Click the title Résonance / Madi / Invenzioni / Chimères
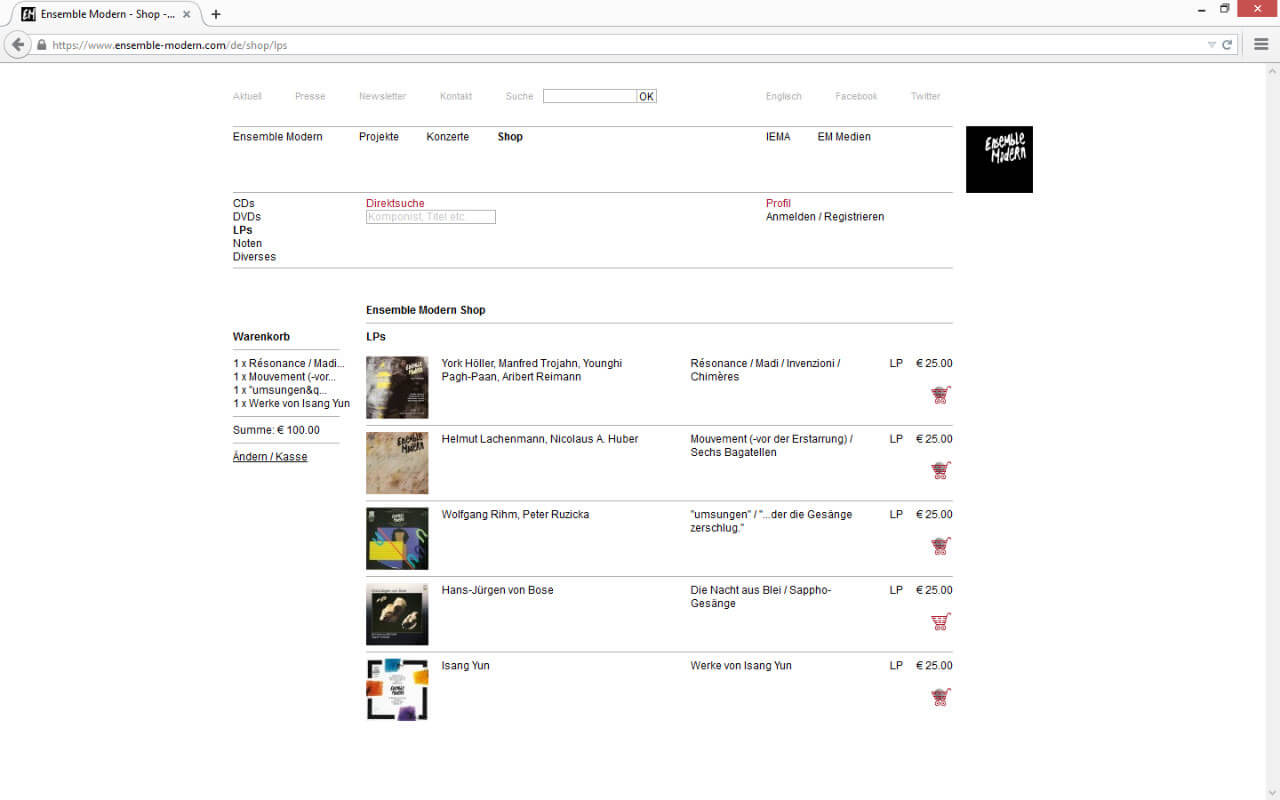 pos(765,370)
